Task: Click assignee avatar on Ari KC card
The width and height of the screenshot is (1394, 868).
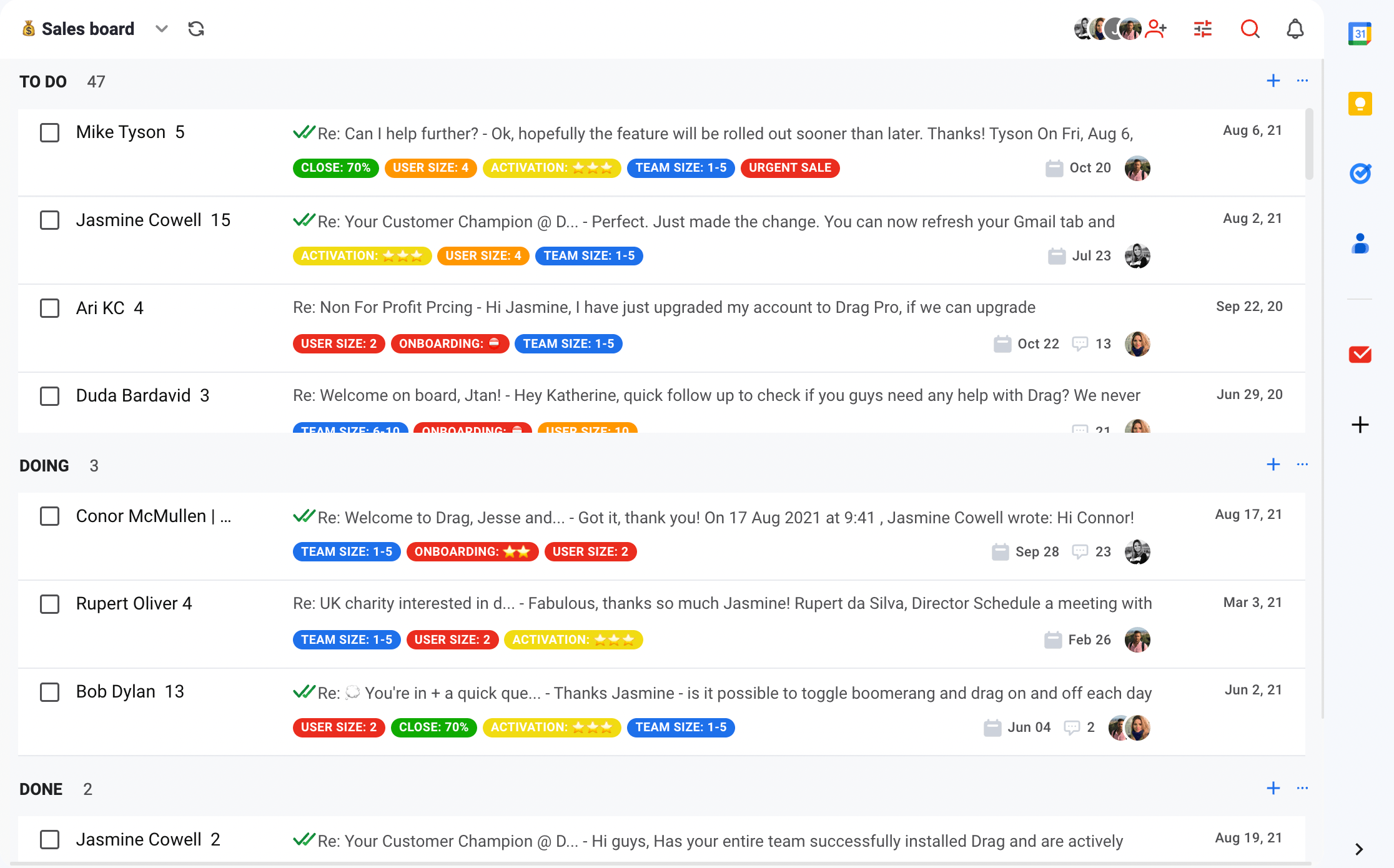Action: (1137, 344)
